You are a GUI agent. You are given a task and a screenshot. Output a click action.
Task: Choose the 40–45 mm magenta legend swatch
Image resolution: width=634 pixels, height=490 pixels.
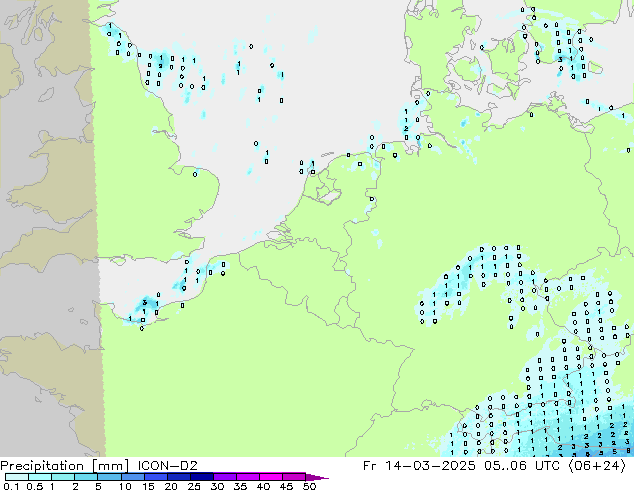click(x=271, y=477)
